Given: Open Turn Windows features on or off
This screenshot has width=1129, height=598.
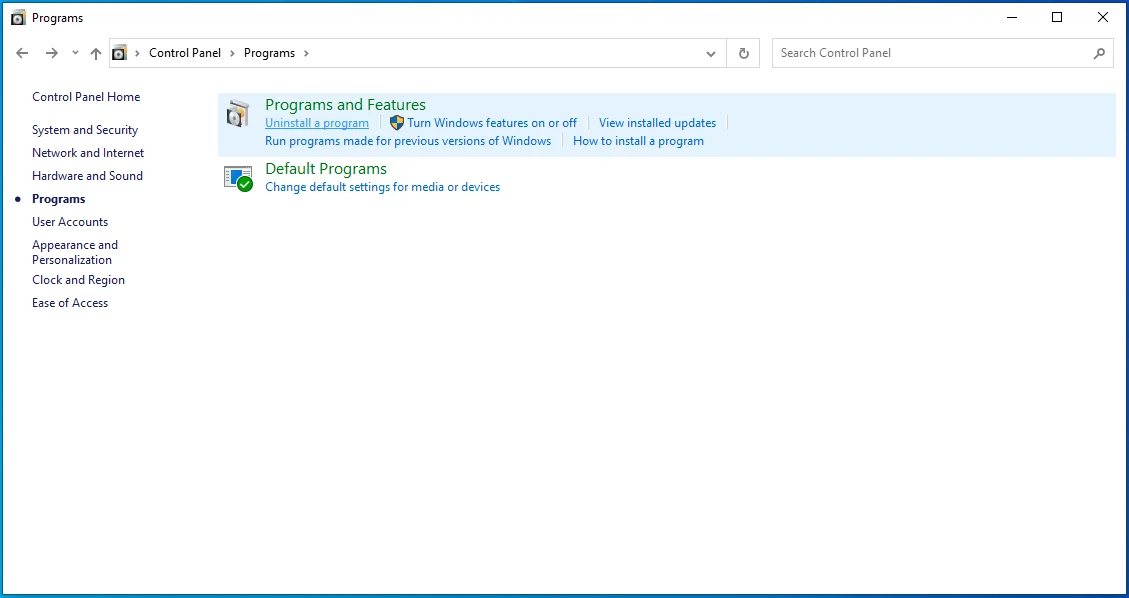Looking at the screenshot, I should [492, 123].
